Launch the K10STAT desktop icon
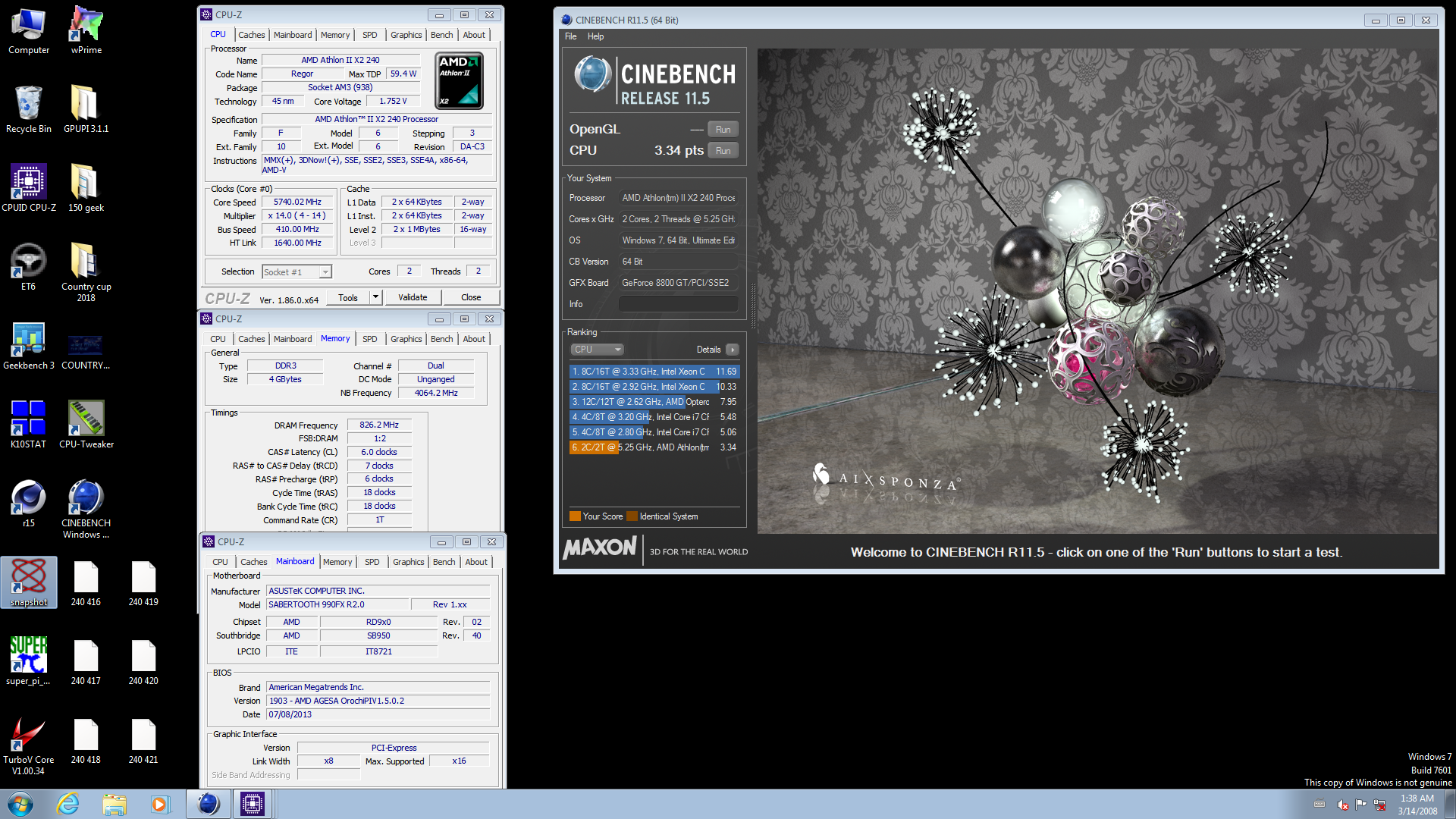The image size is (1456, 819). point(29,425)
